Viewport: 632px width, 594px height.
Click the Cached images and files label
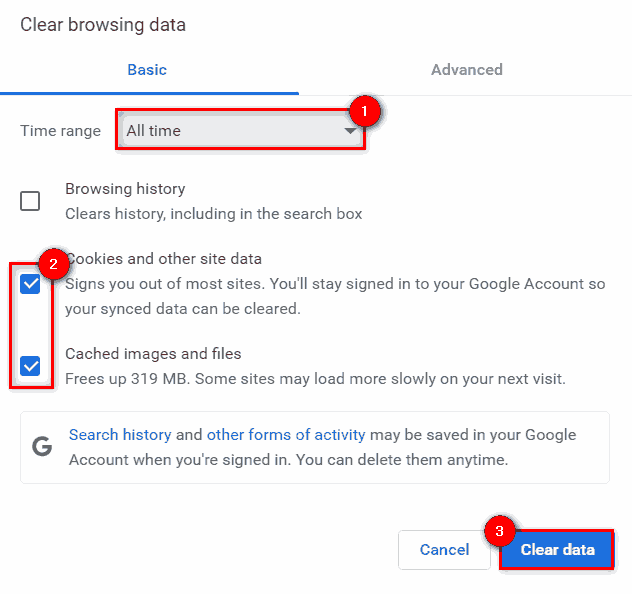pos(153,353)
